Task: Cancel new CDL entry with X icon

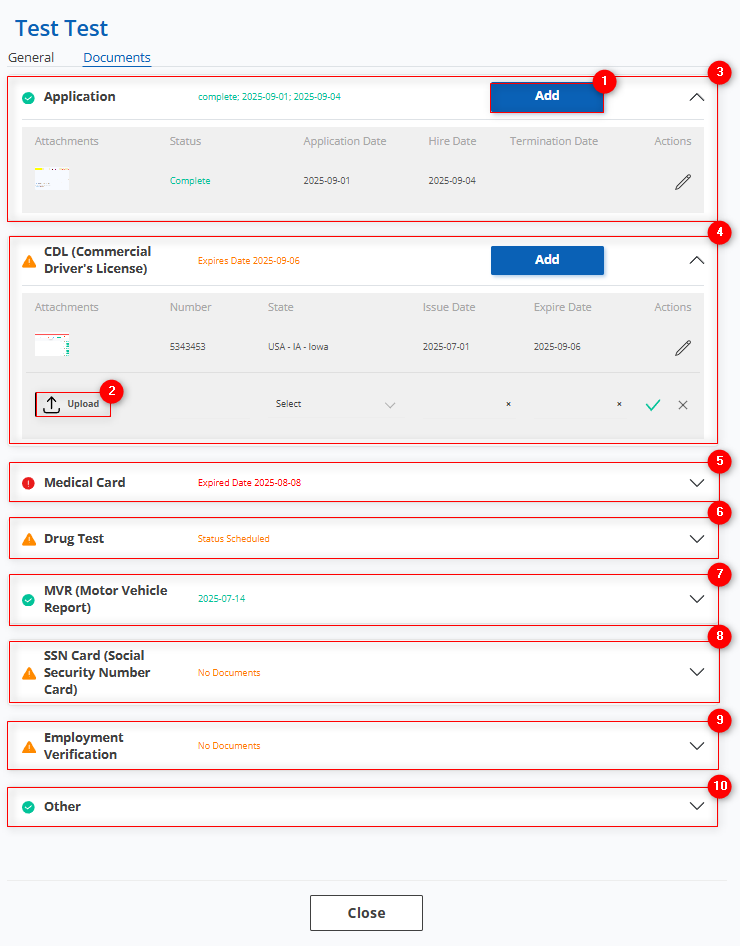Action: [683, 405]
